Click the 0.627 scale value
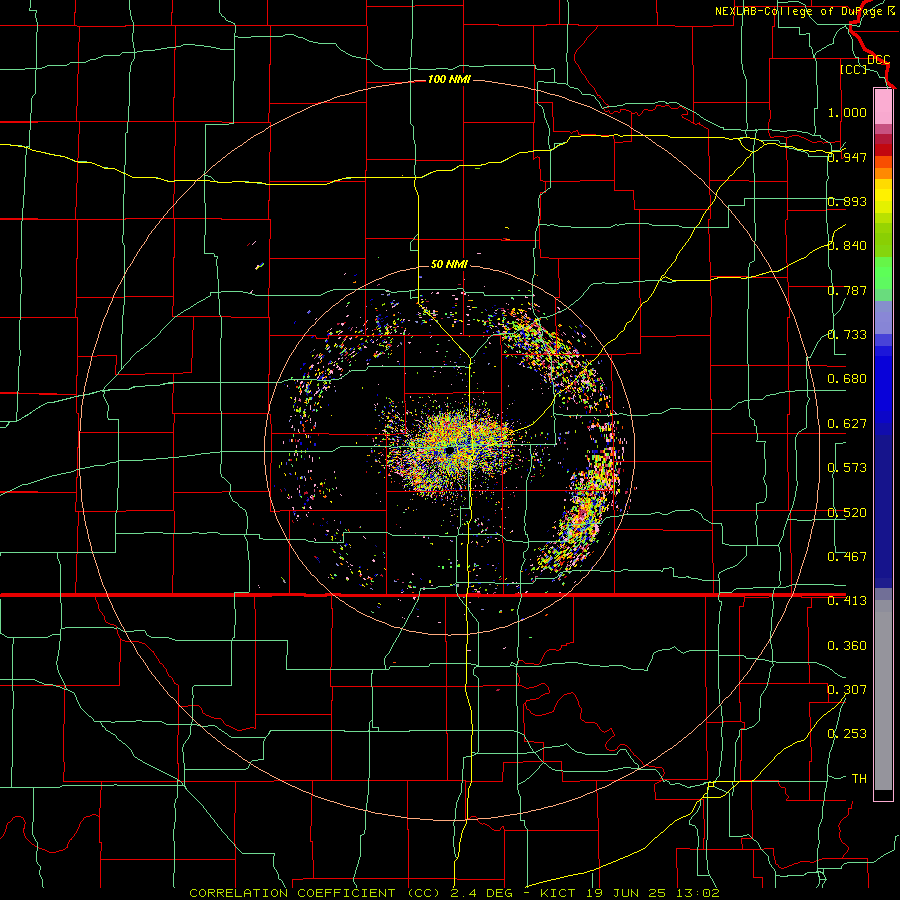900x900 pixels. [847, 424]
